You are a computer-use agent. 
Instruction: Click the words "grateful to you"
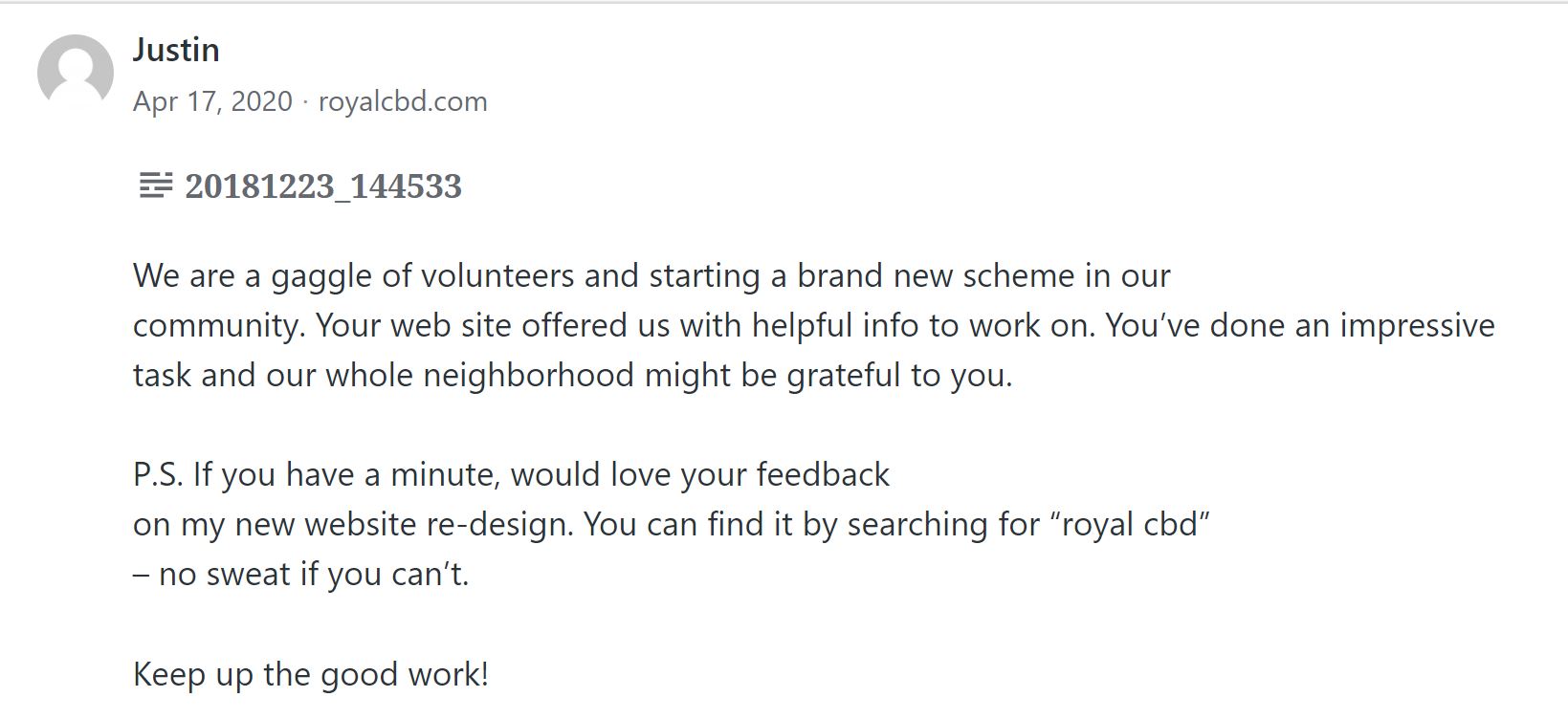pos(897,375)
